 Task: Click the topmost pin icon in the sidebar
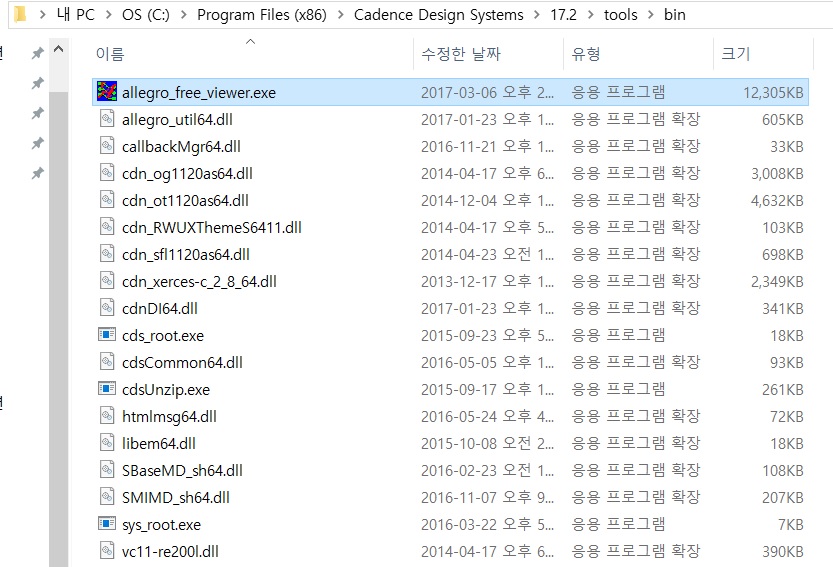click(37, 53)
